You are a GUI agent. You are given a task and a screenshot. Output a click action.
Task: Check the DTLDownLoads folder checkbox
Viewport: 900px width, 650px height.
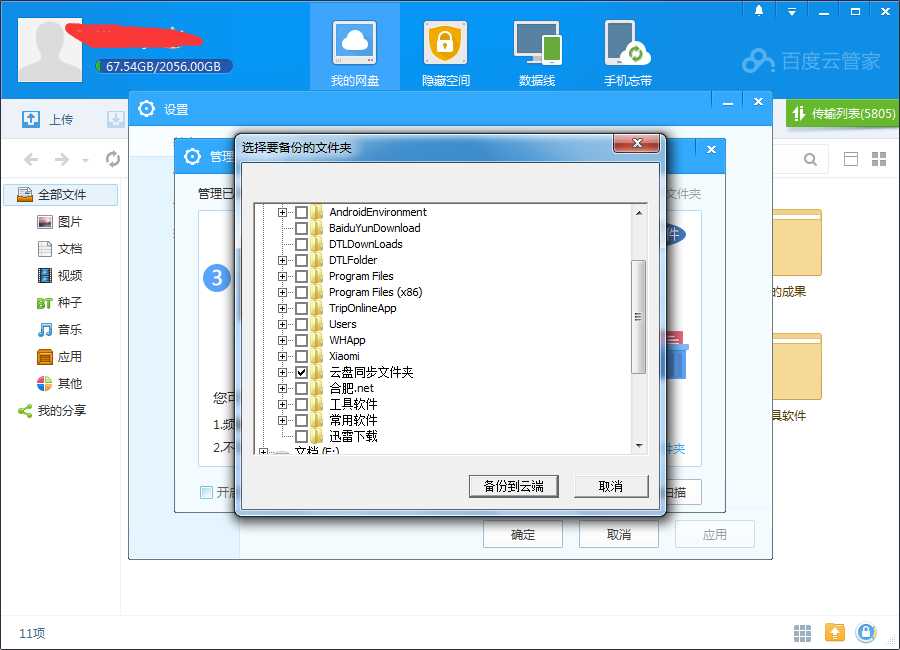(x=301, y=245)
